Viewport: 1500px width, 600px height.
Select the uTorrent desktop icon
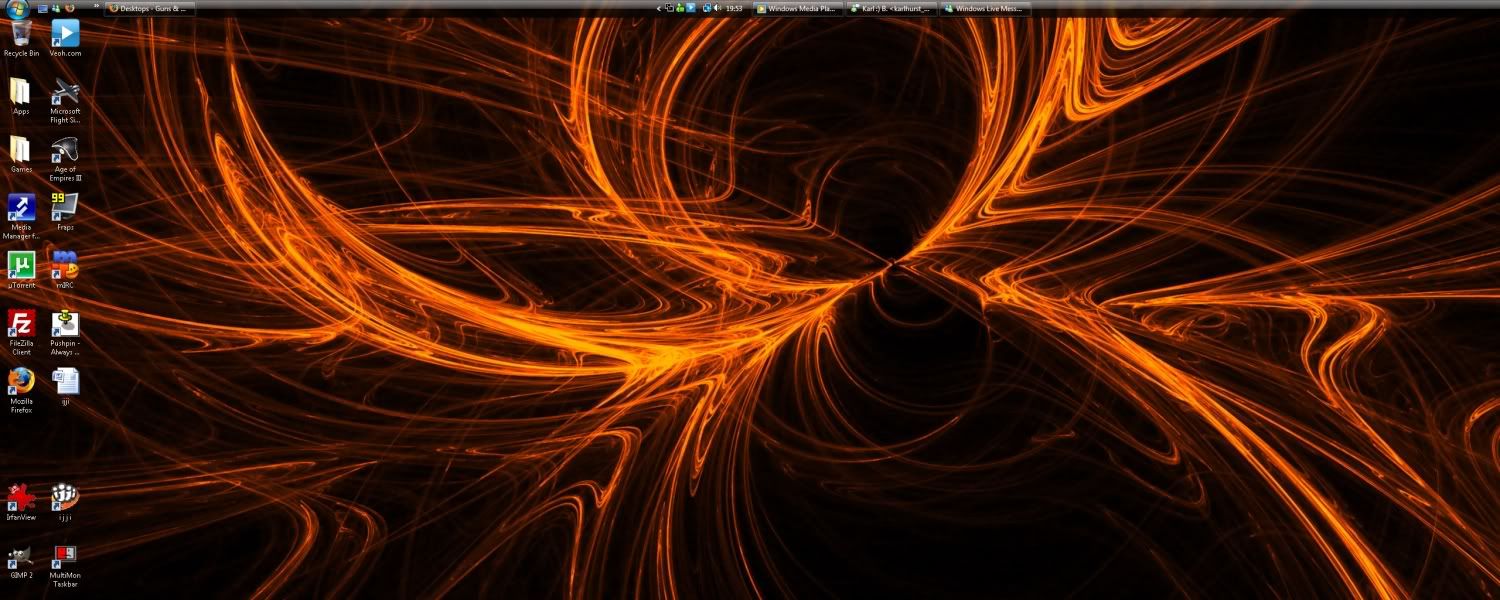tap(21, 267)
